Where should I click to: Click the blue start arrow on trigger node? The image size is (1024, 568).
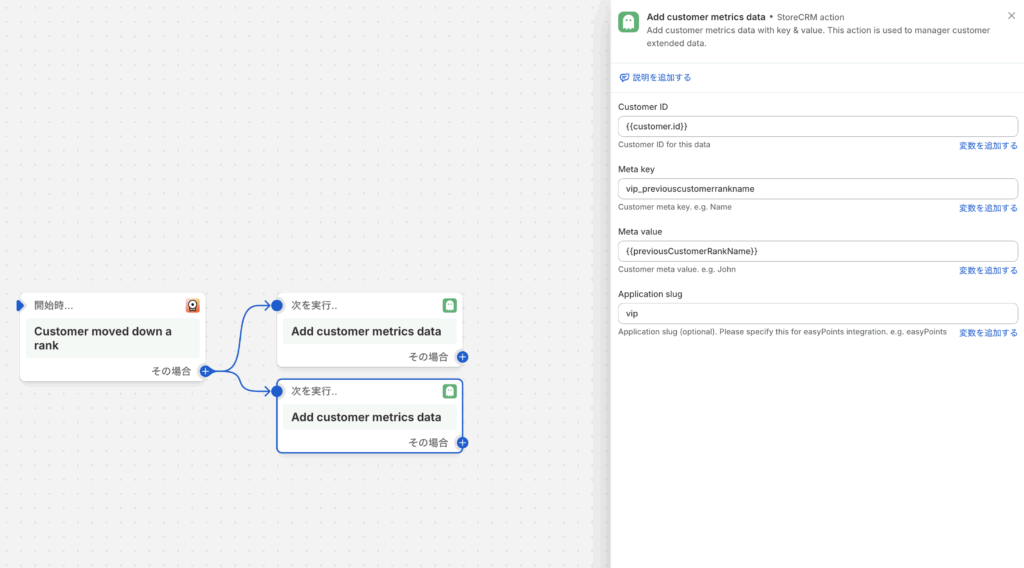[x=20, y=306]
